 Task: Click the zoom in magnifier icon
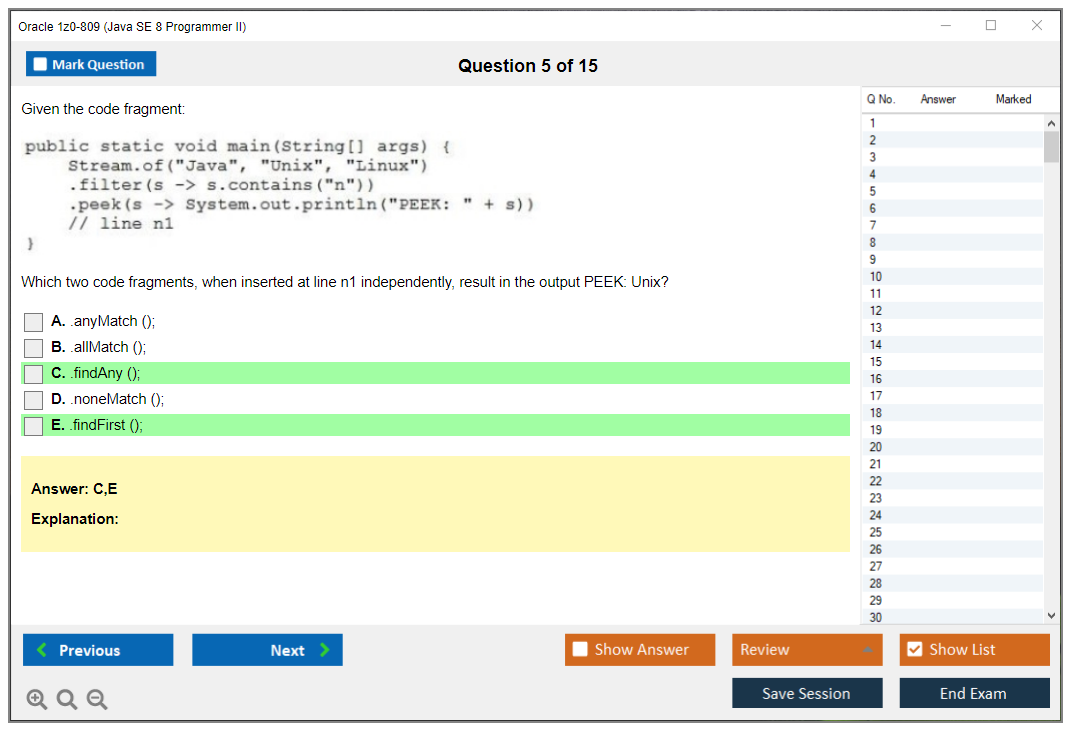click(36, 699)
